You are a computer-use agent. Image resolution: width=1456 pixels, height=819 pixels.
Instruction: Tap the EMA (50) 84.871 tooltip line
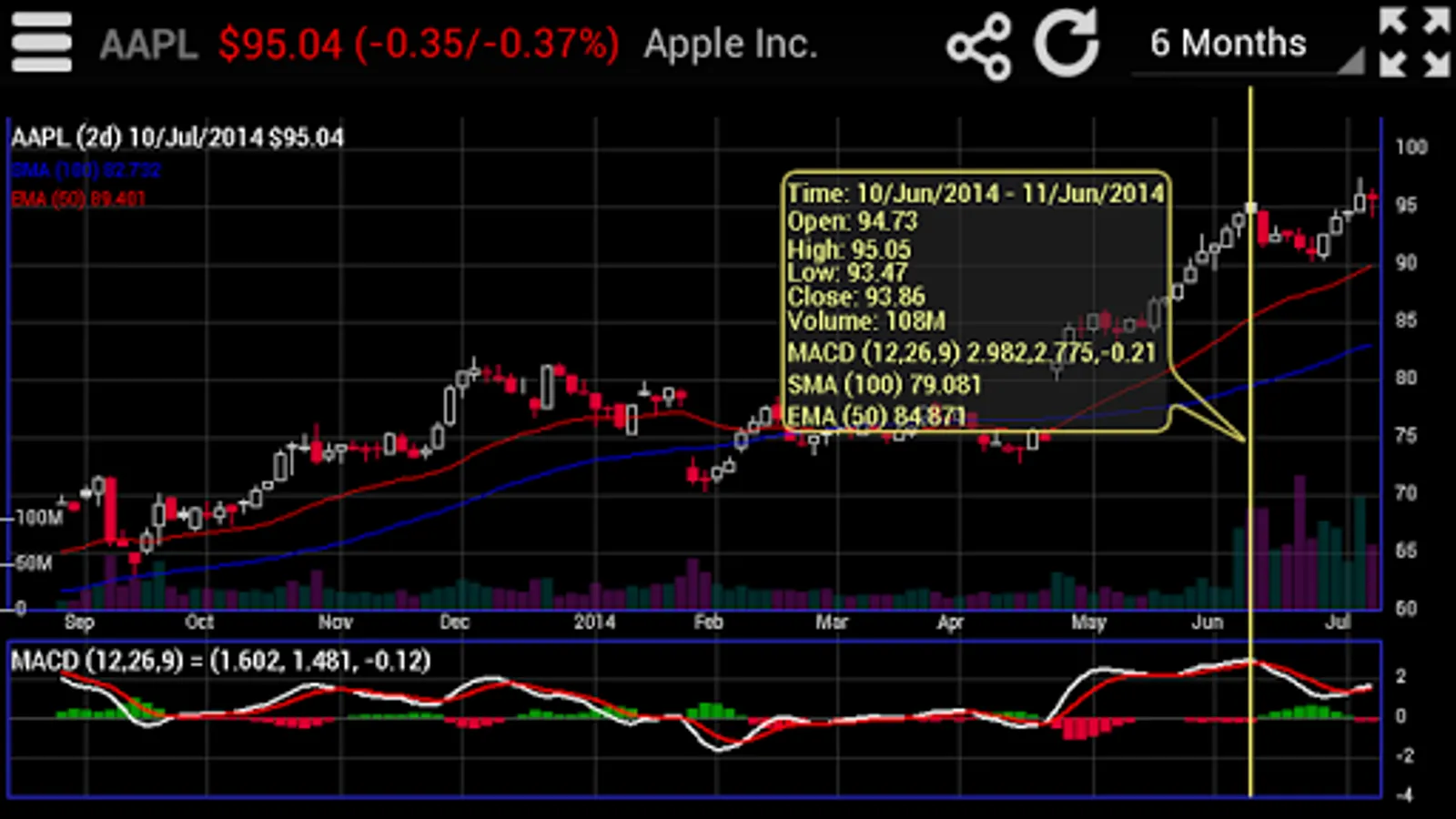[x=876, y=416]
